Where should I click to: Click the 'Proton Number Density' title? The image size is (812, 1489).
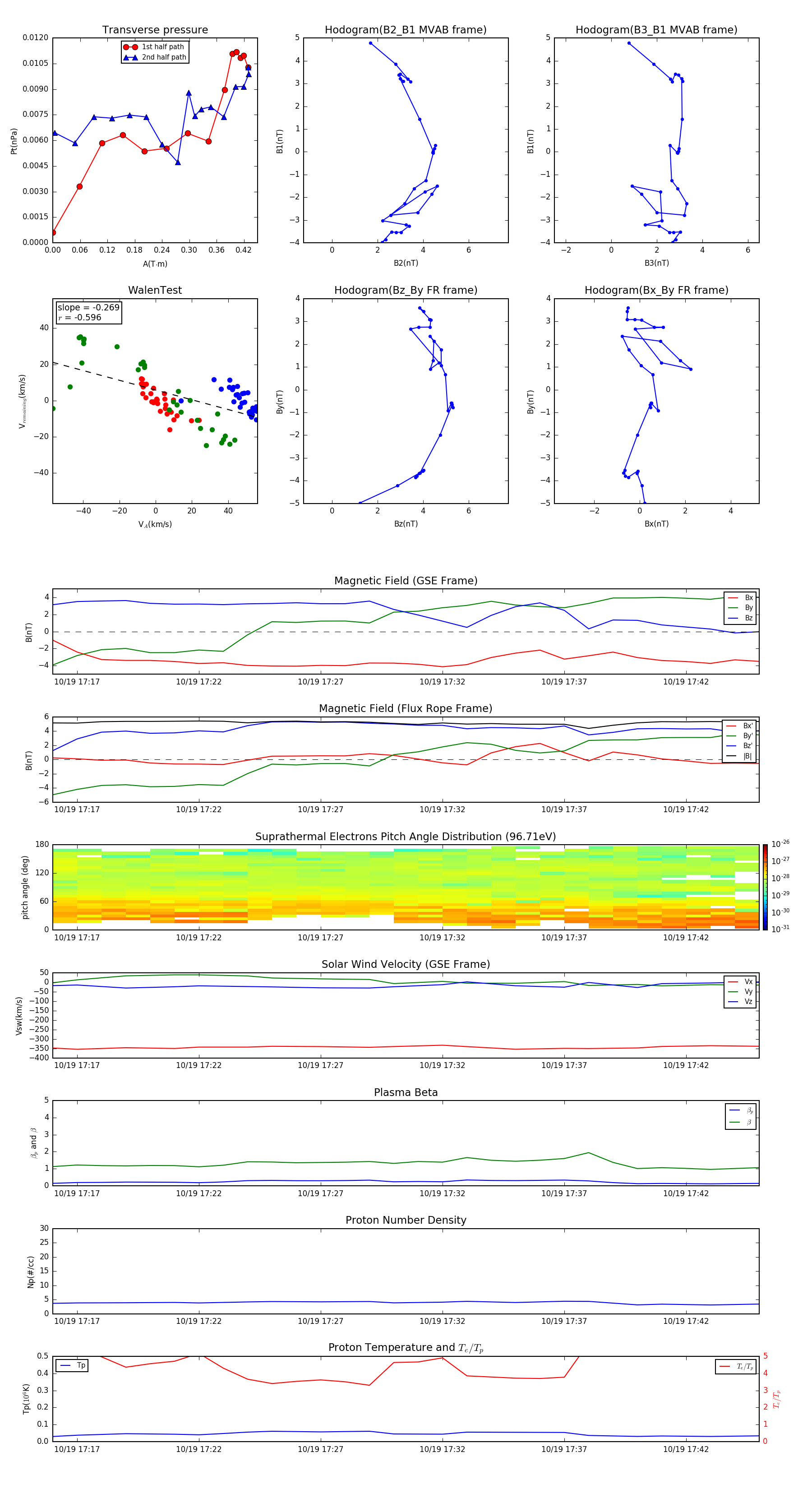point(406,1220)
